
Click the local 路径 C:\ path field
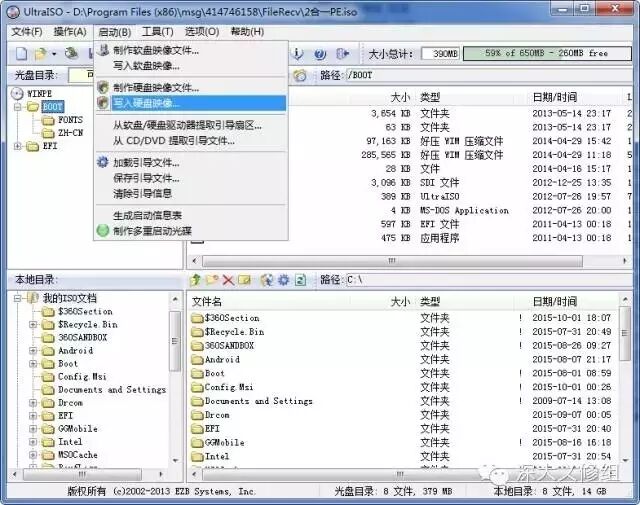tap(488, 280)
